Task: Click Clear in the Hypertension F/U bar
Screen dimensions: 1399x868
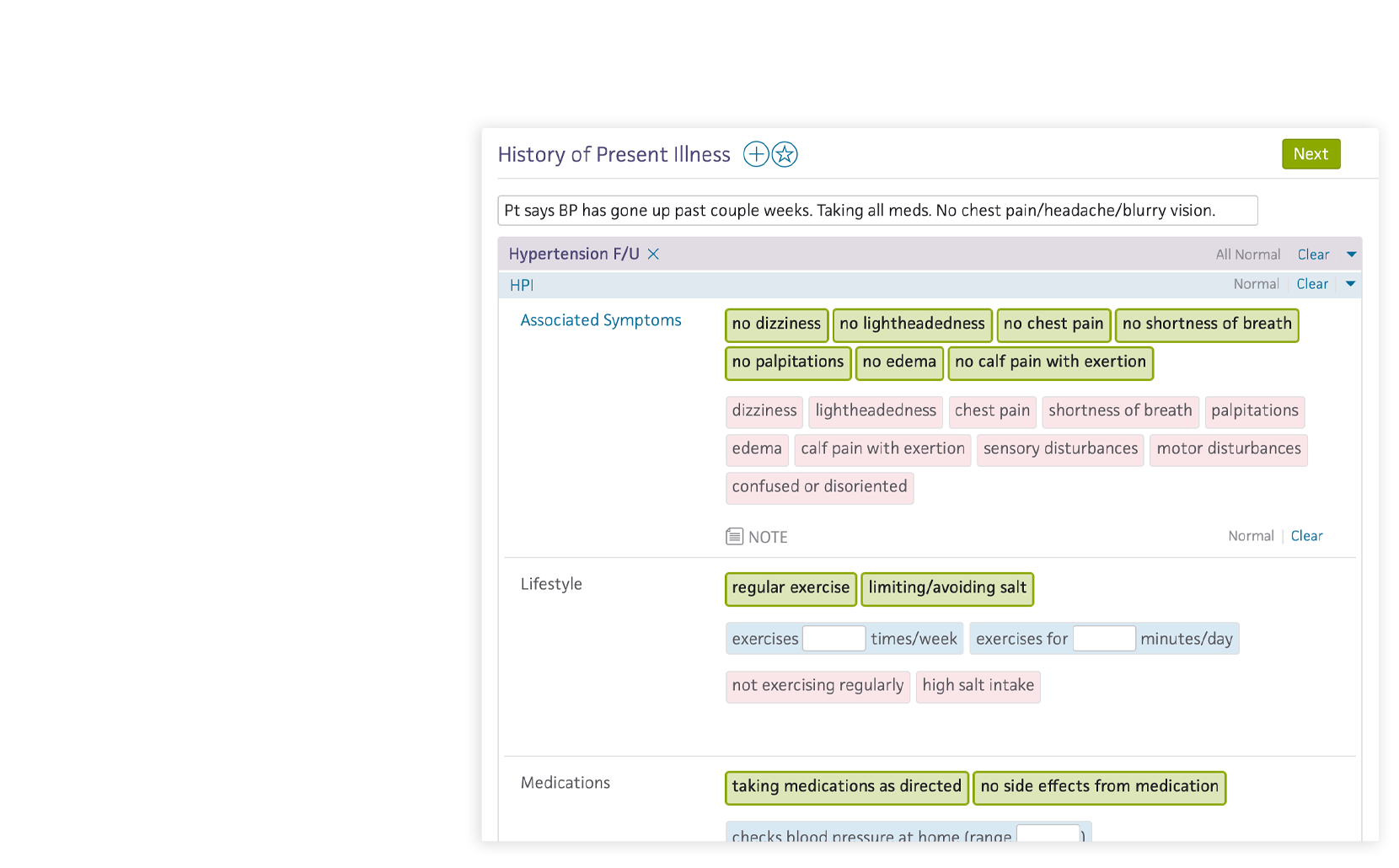Action: [x=1313, y=255]
